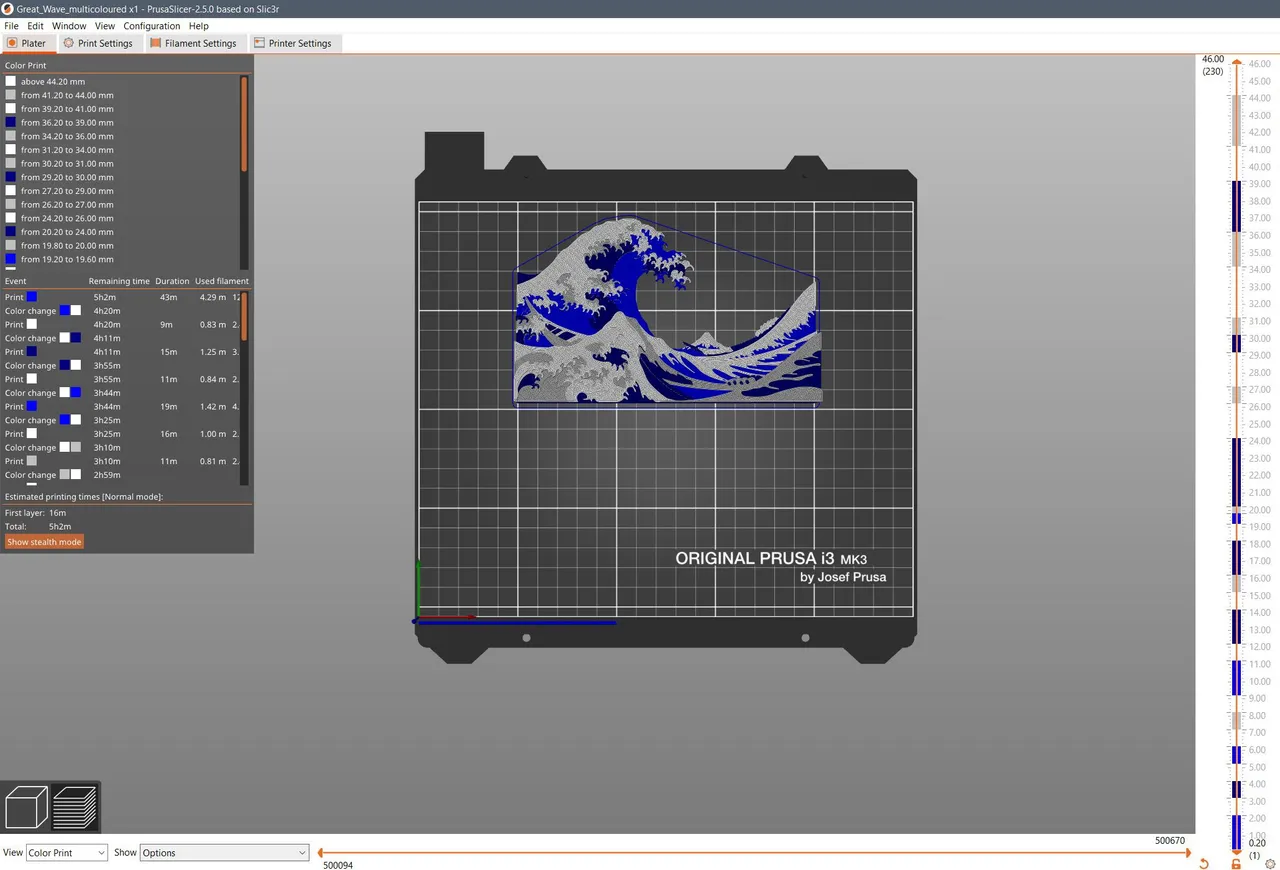Click the Show stealth mode button

coord(44,542)
